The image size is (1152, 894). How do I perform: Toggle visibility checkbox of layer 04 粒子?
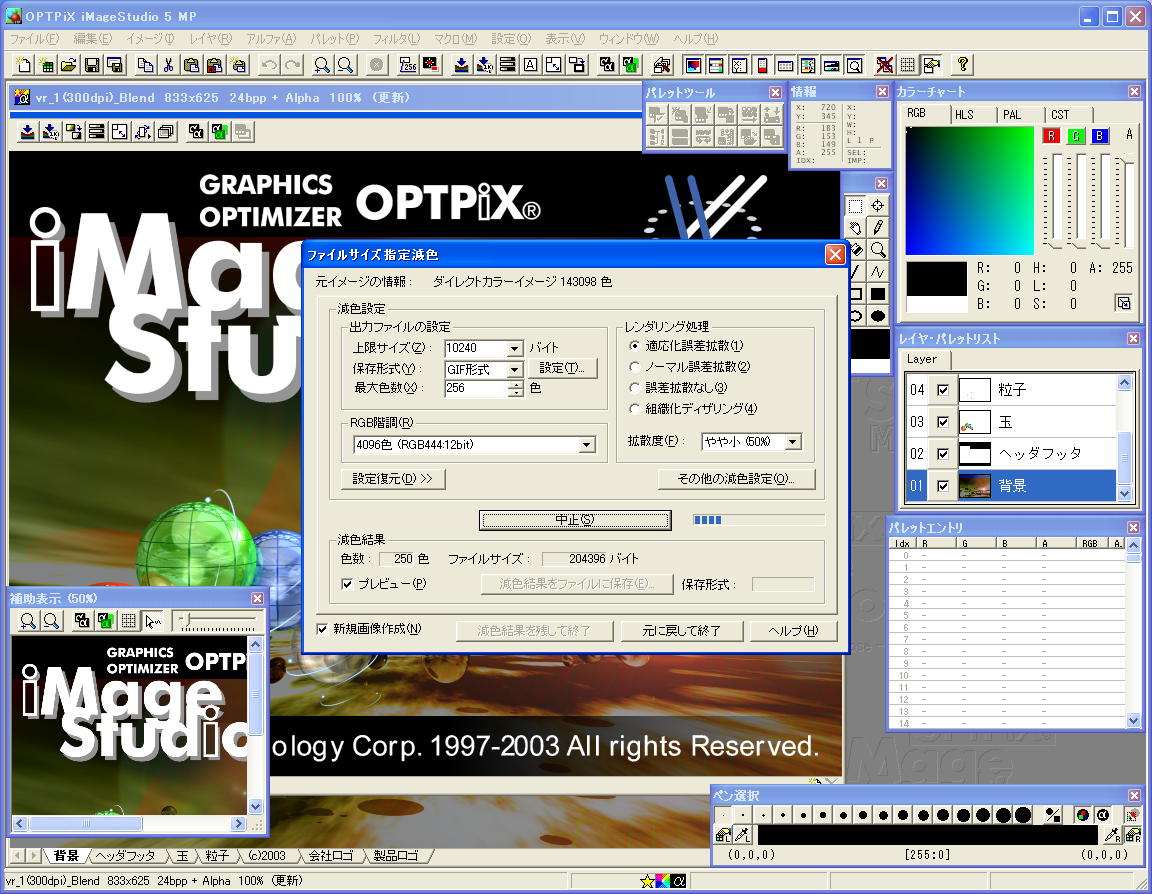(x=943, y=390)
